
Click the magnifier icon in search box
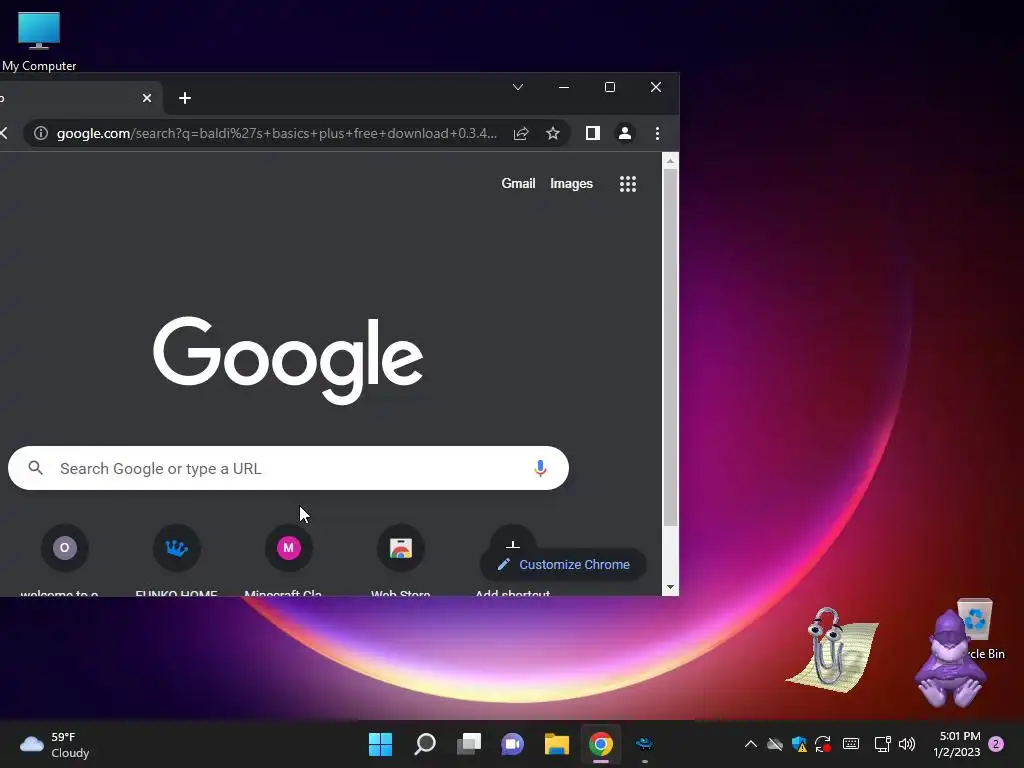(x=36, y=468)
